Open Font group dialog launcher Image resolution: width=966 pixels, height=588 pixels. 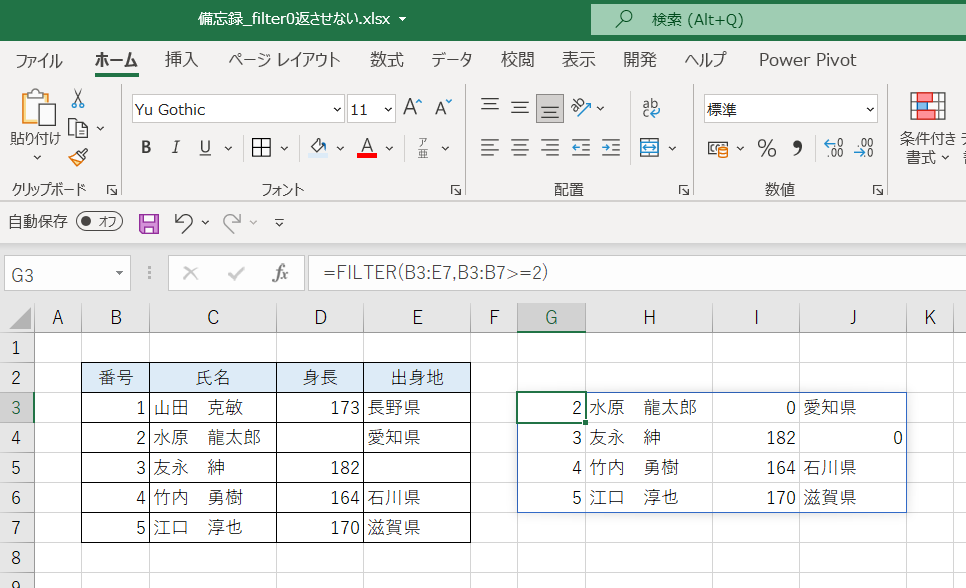[456, 190]
